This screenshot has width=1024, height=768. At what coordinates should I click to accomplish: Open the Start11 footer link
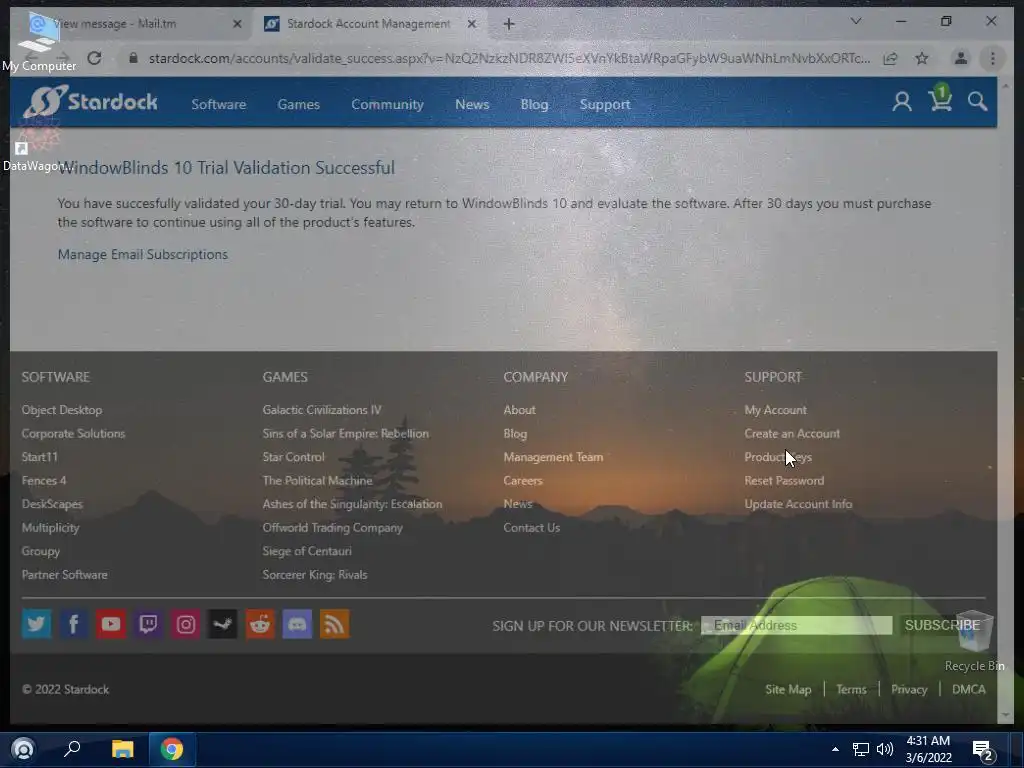39,457
